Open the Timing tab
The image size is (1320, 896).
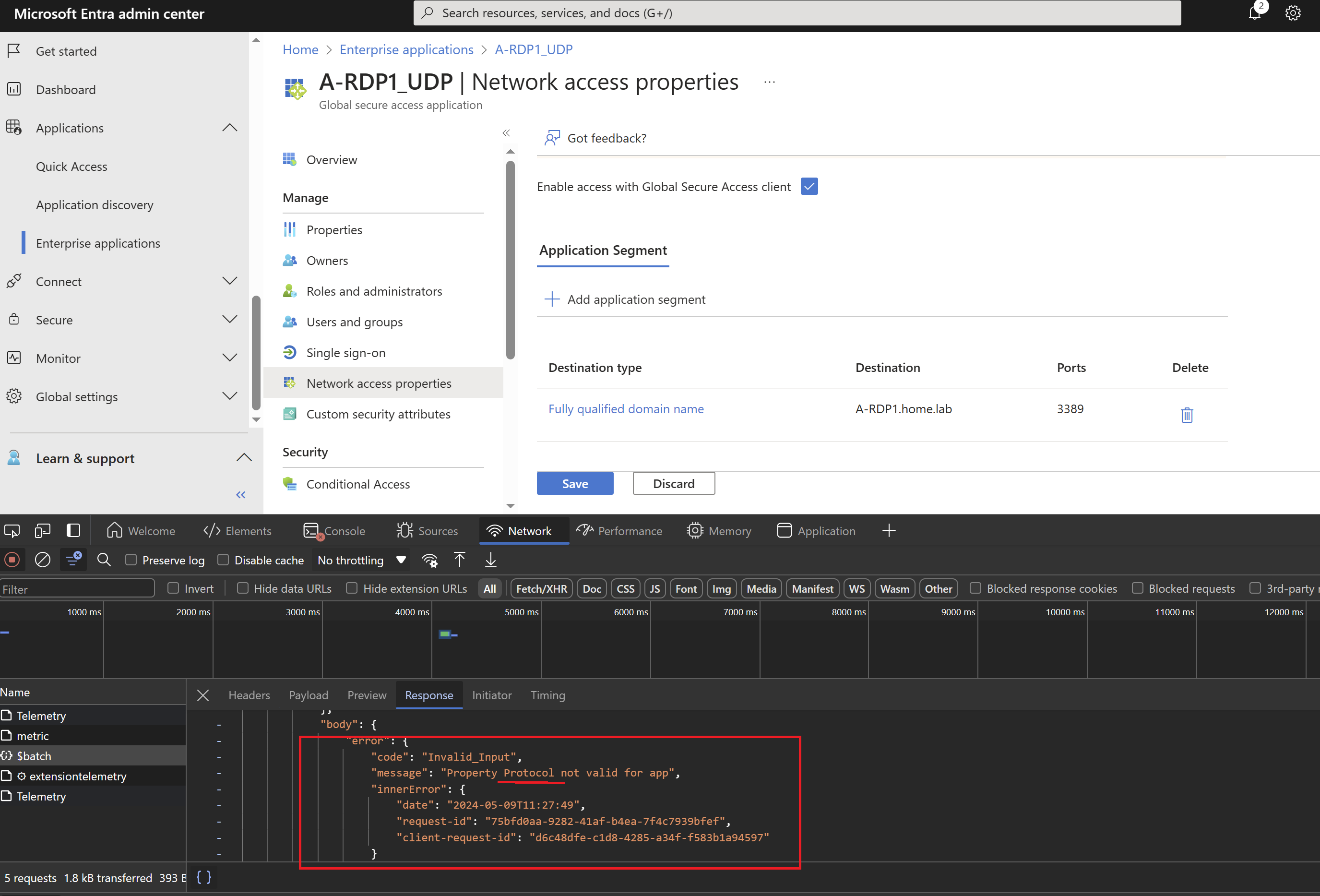pyautogui.click(x=547, y=695)
